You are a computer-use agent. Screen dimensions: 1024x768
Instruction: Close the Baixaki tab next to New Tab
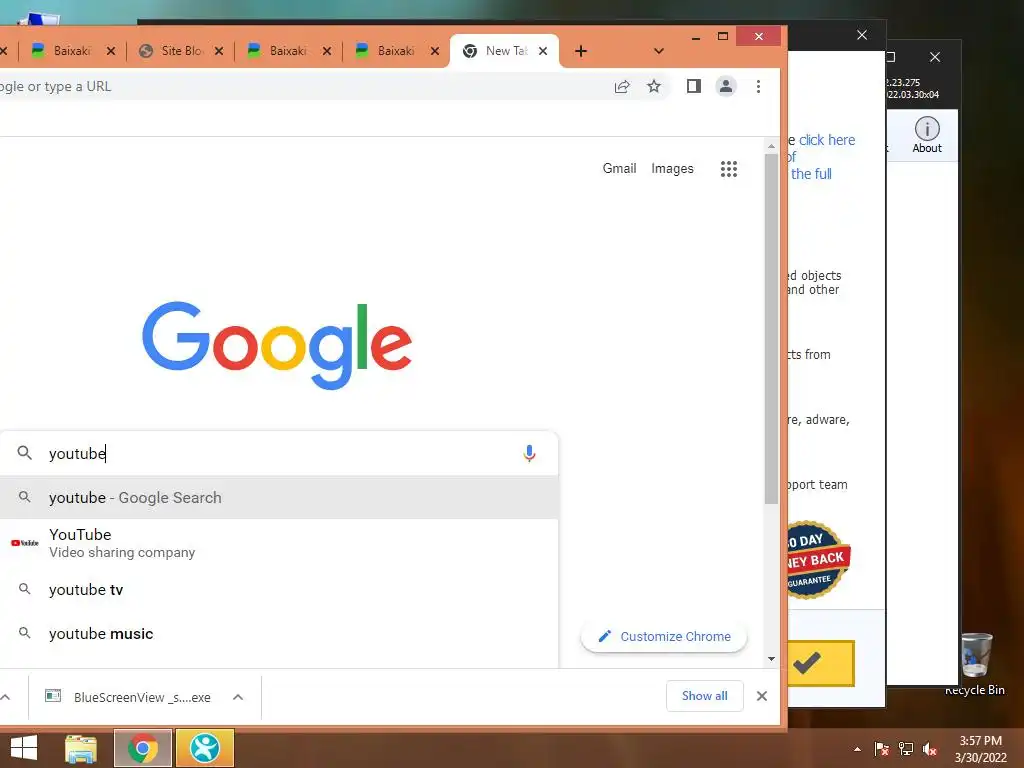coord(435,51)
